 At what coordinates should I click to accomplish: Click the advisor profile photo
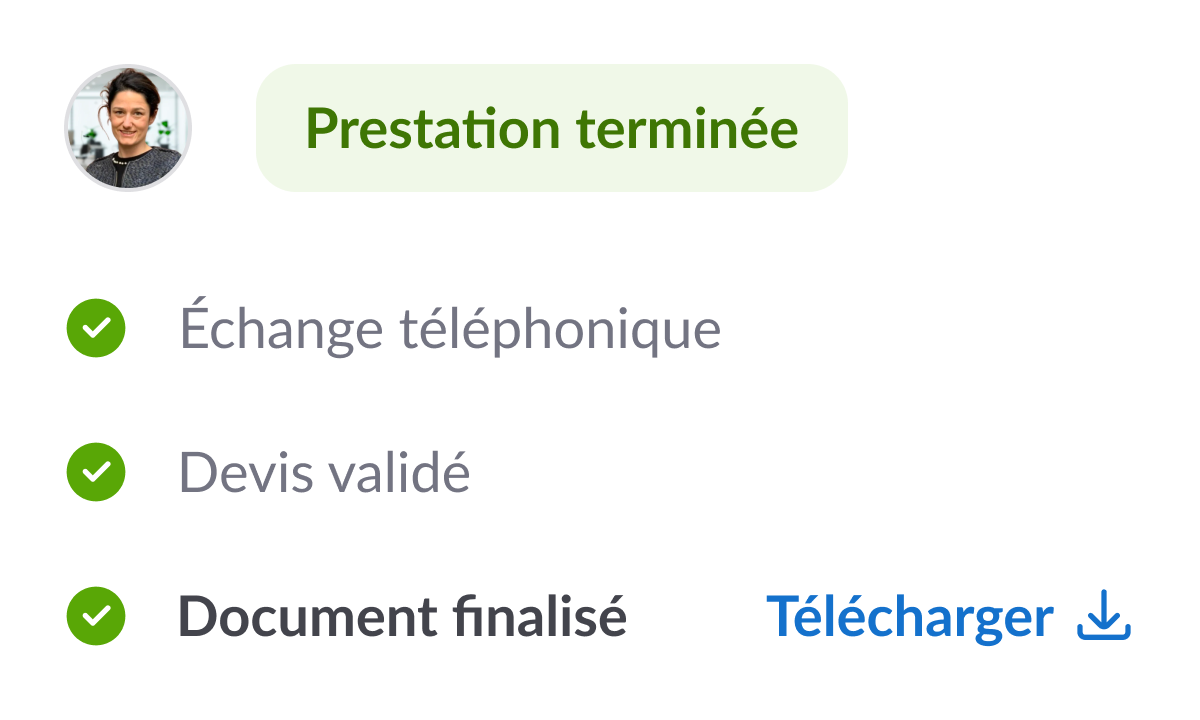pos(128,128)
